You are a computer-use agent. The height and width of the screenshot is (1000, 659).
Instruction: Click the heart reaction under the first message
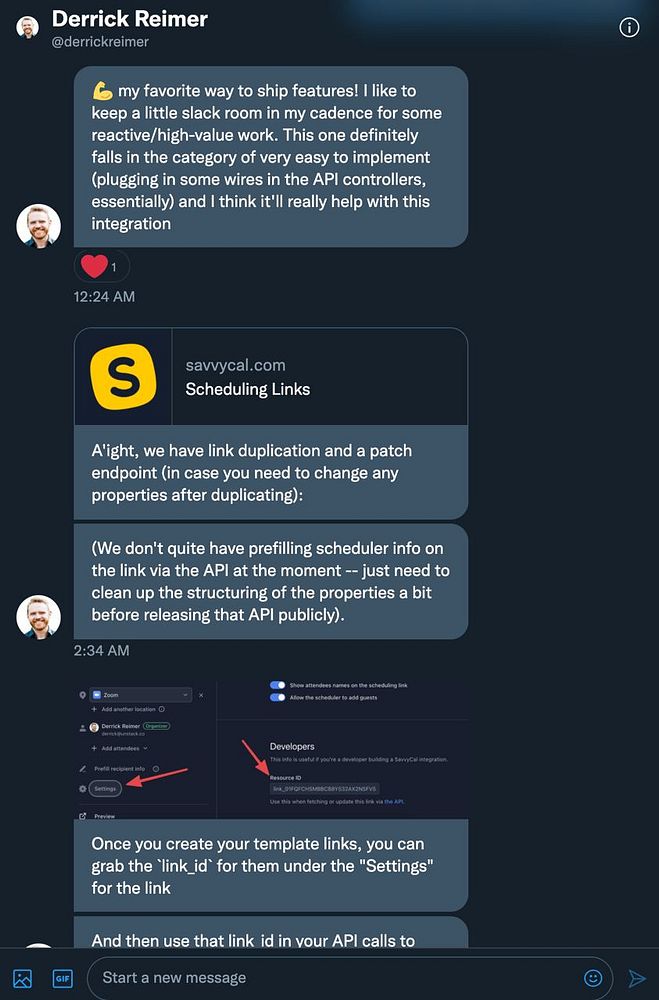coord(94,267)
